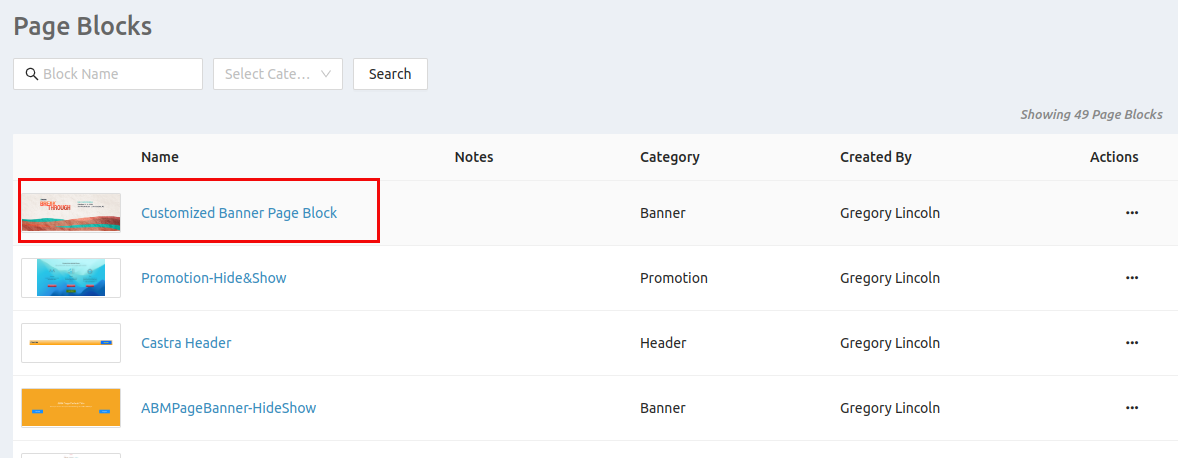Click the Actions column header
1178x466 pixels.
[x=1114, y=157]
